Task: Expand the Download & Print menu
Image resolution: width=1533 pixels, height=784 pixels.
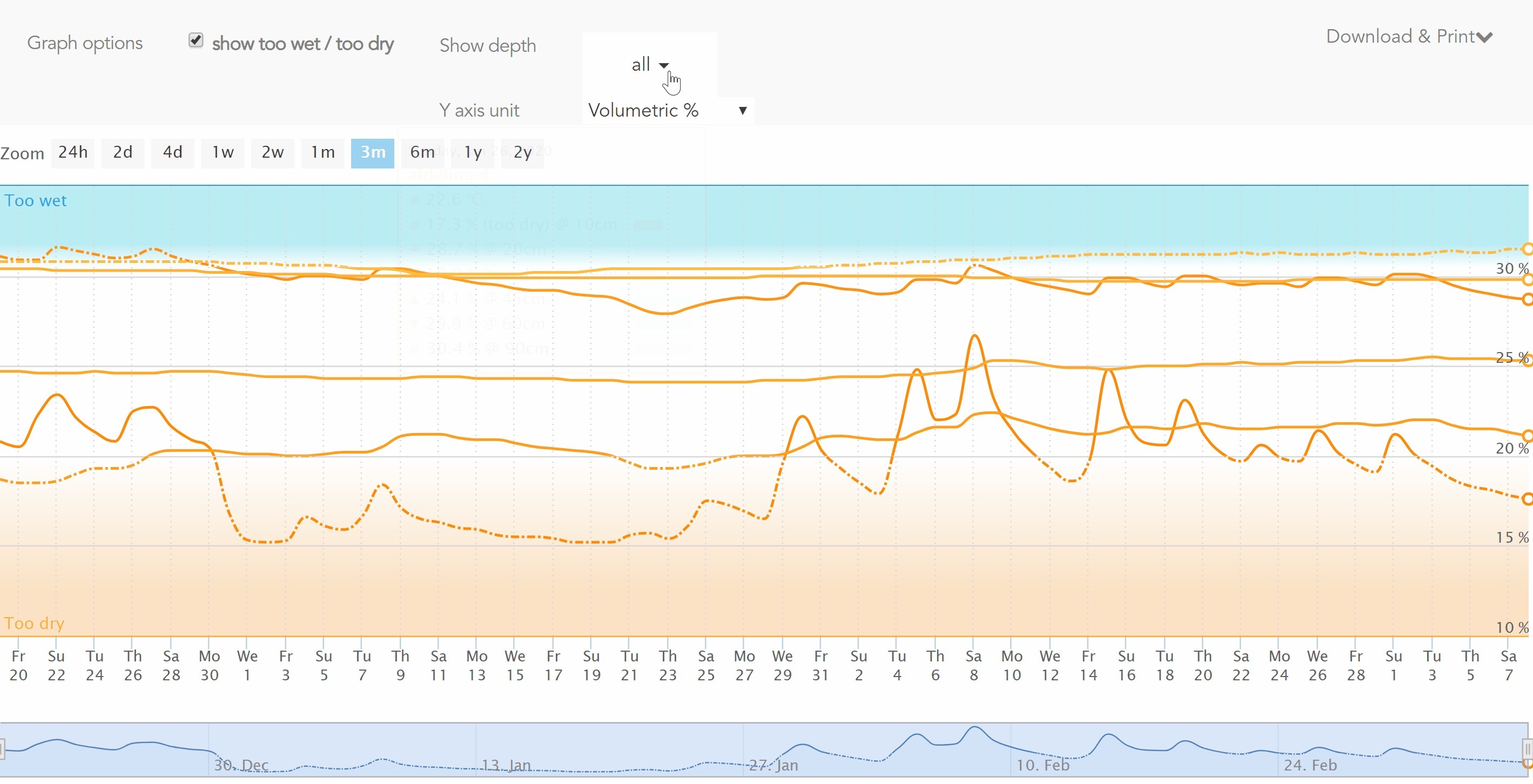Action: click(1409, 37)
